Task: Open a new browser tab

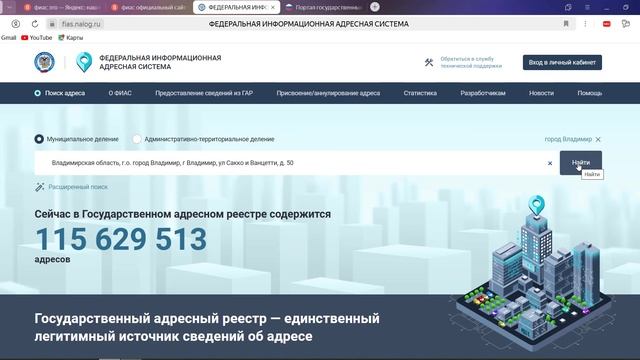Action: point(375,7)
